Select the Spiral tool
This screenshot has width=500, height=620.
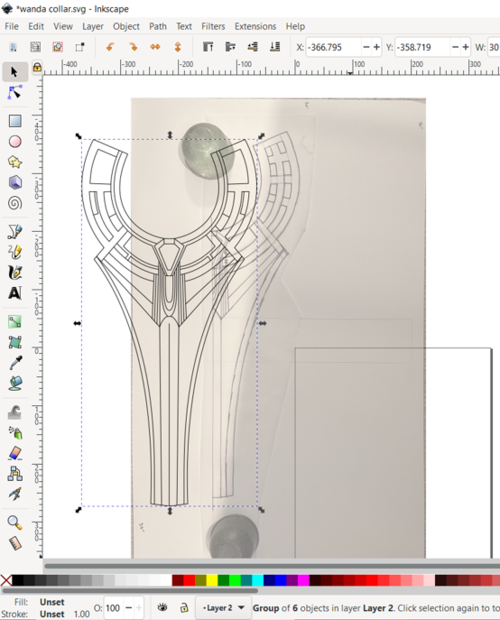click(15, 203)
